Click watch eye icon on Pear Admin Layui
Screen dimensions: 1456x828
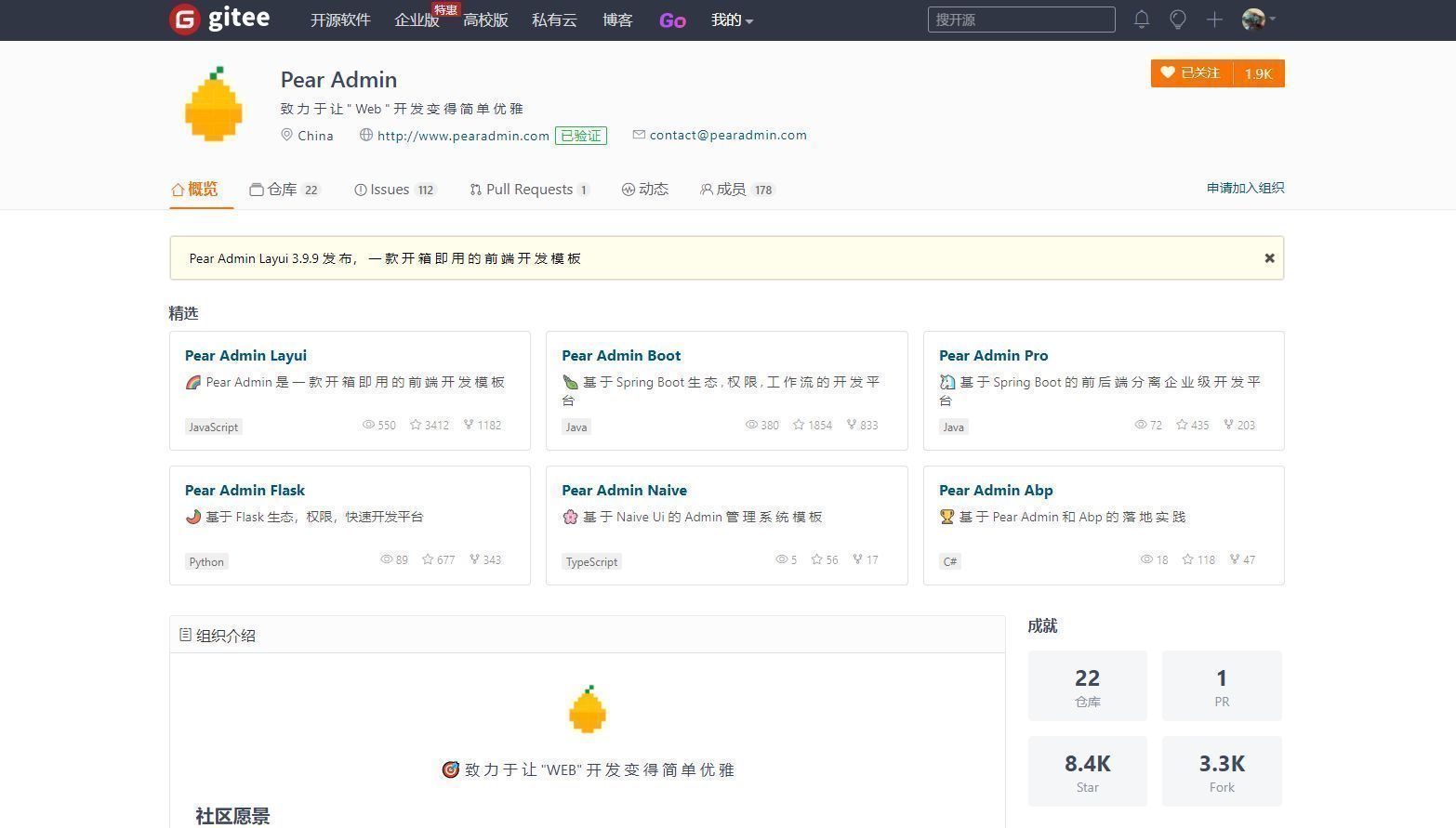[368, 425]
